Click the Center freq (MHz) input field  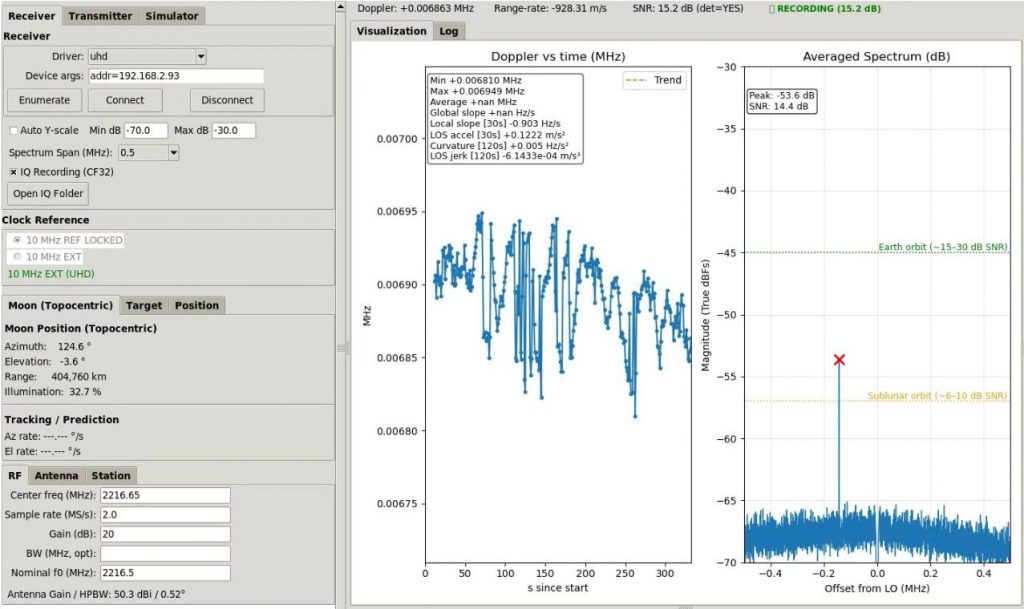[165, 496]
